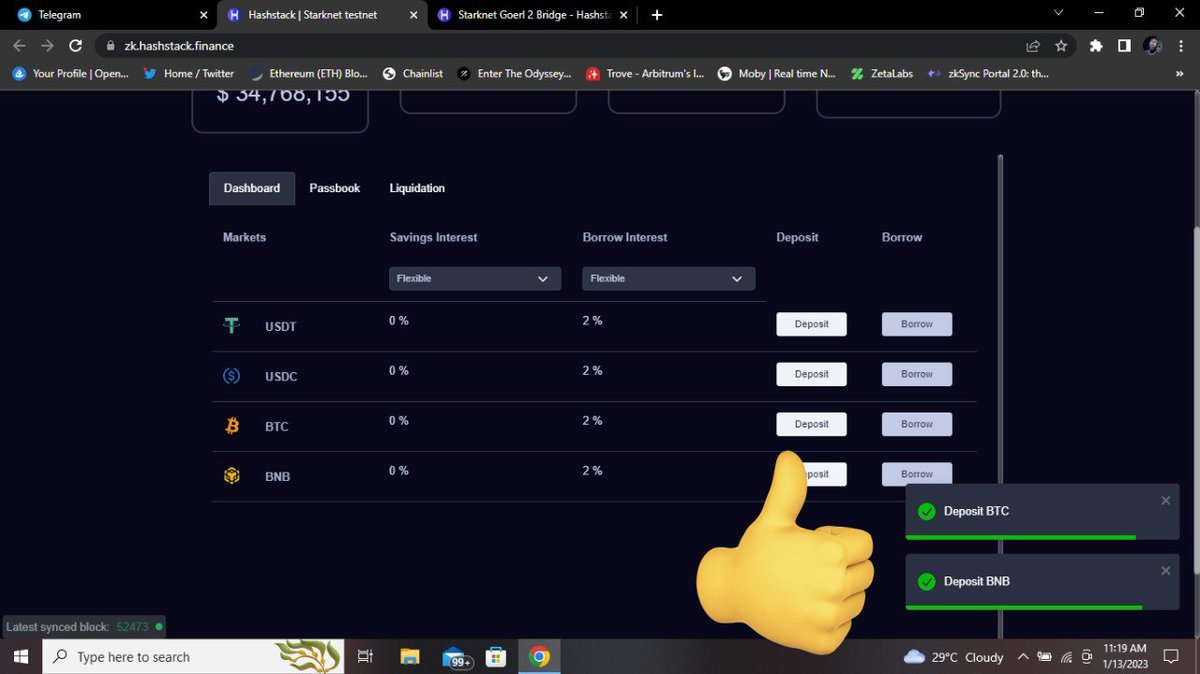Screen dimensions: 1200x674
Task: Open Microsoft Store from the taskbar
Action: coord(496,657)
